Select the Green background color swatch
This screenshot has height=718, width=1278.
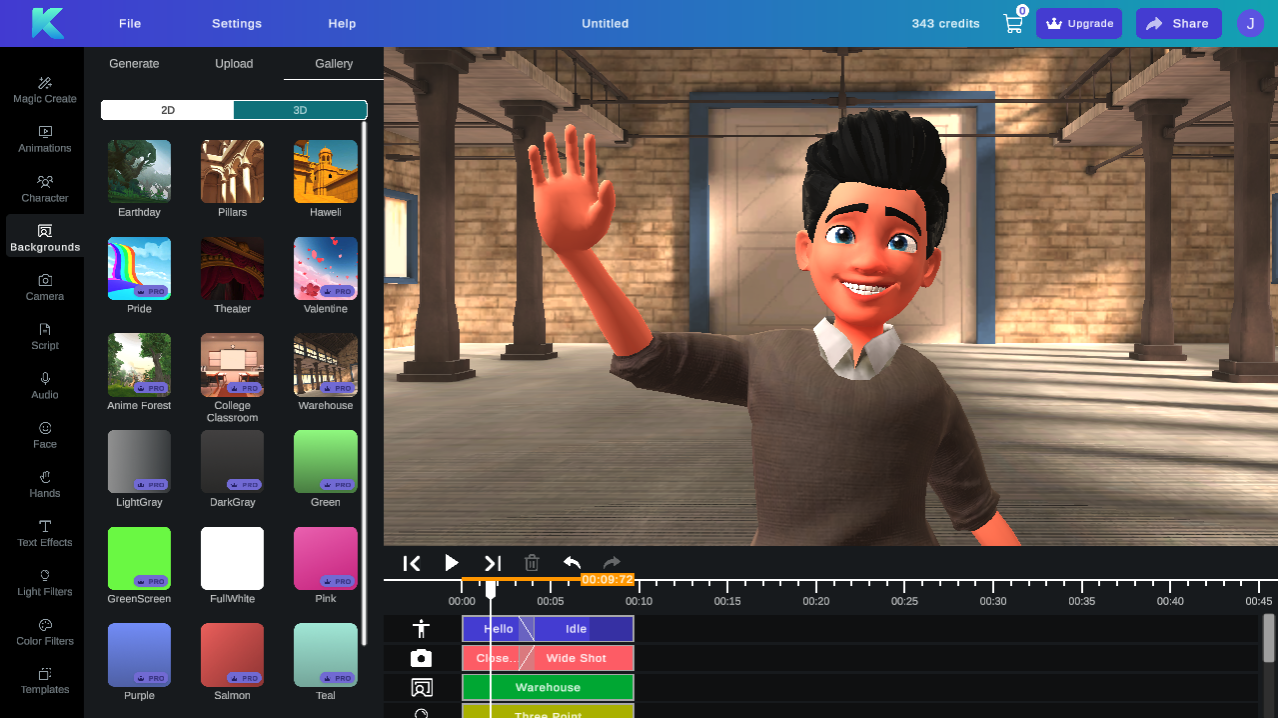tap(325, 461)
